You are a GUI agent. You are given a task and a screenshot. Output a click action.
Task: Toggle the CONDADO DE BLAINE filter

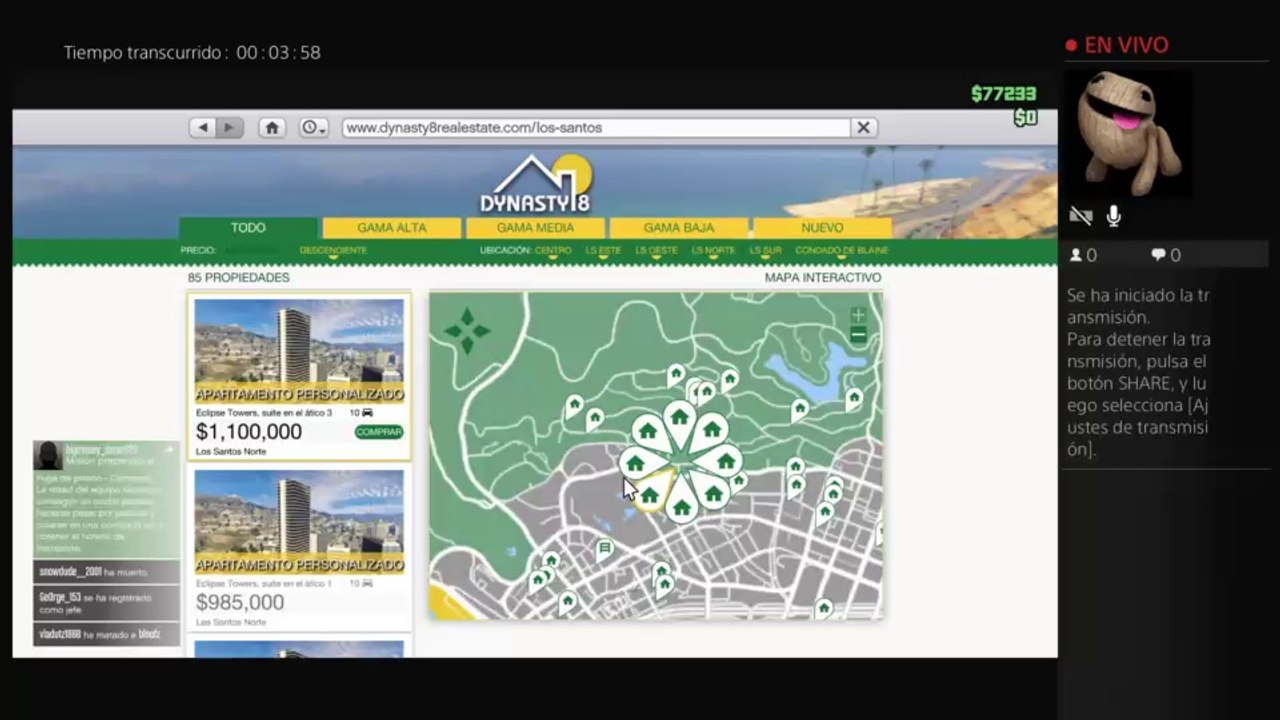click(x=842, y=250)
